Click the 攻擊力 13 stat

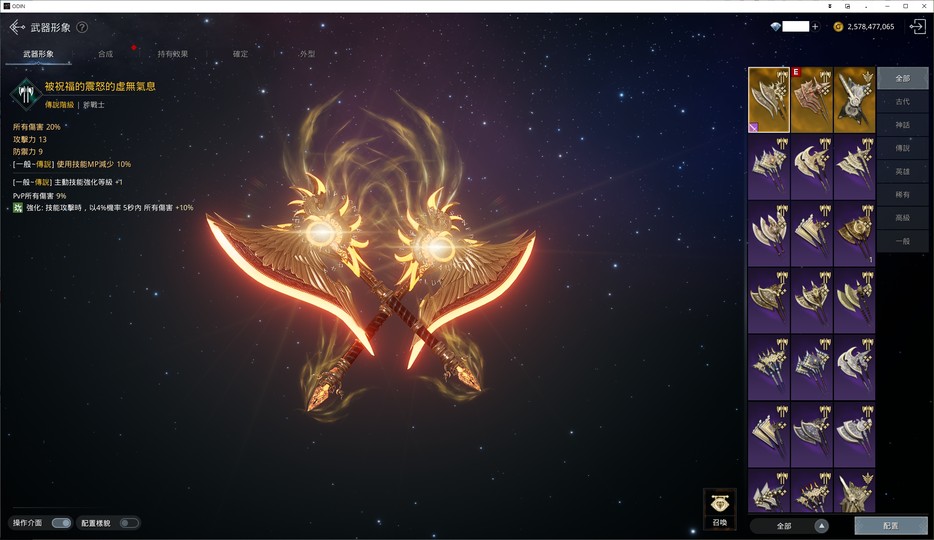click(x=30, y=139)
